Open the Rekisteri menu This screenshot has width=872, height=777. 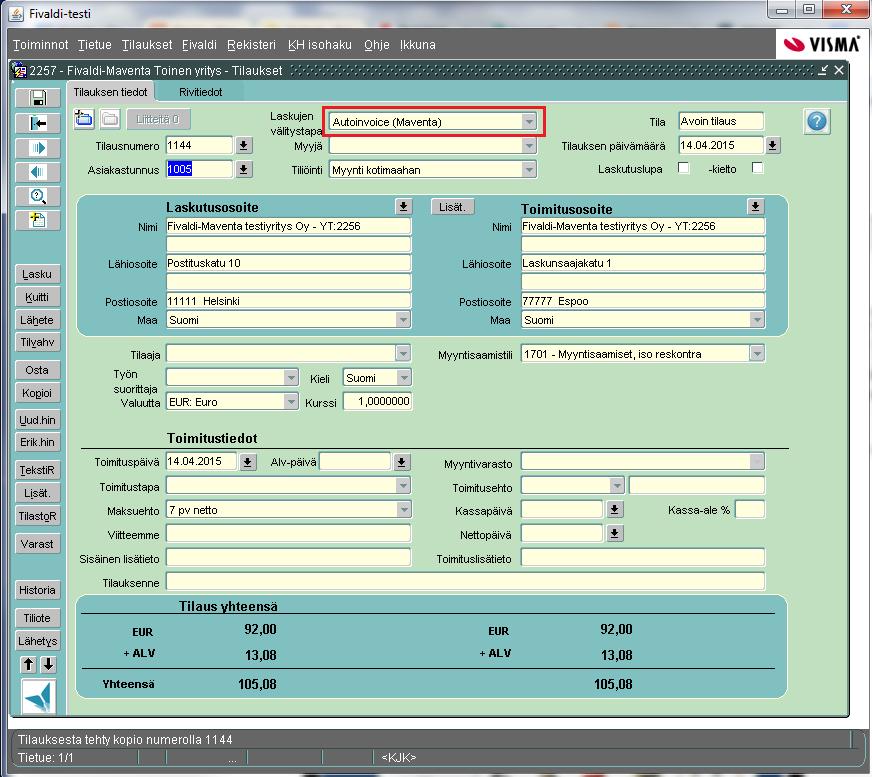click(251, 44)
